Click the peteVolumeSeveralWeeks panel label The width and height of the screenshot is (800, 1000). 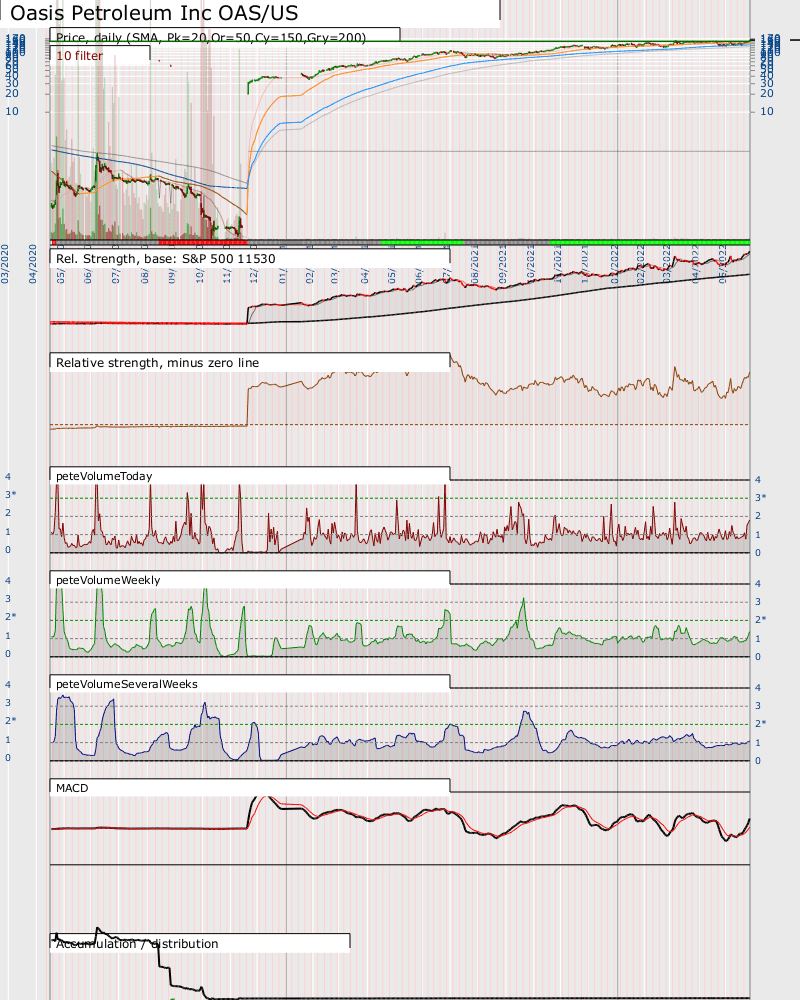127,684
